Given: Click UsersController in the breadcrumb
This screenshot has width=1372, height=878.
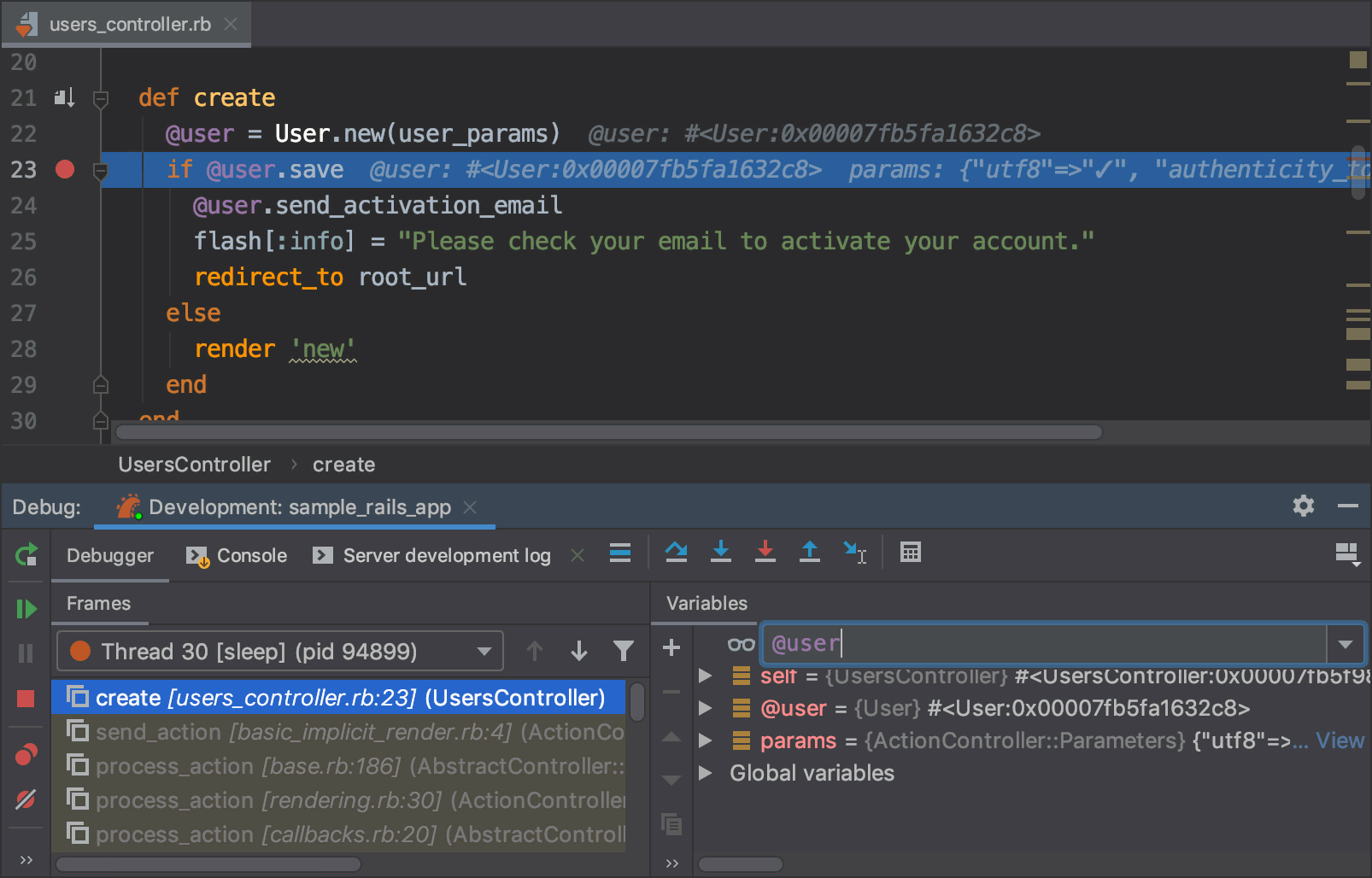Looking at the screenshot, I should coord(194,465).
